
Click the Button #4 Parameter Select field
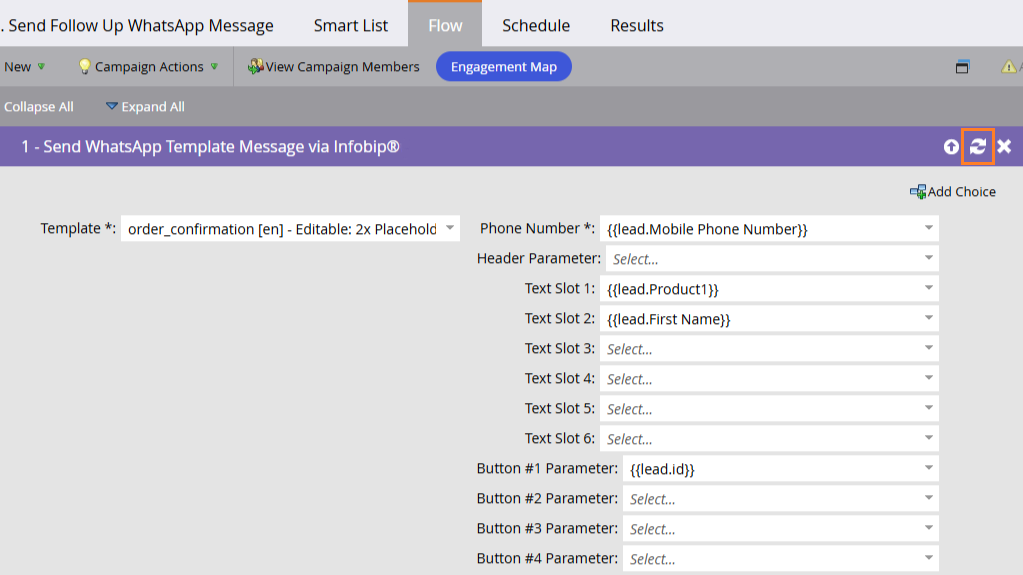[x=781, y=559]
